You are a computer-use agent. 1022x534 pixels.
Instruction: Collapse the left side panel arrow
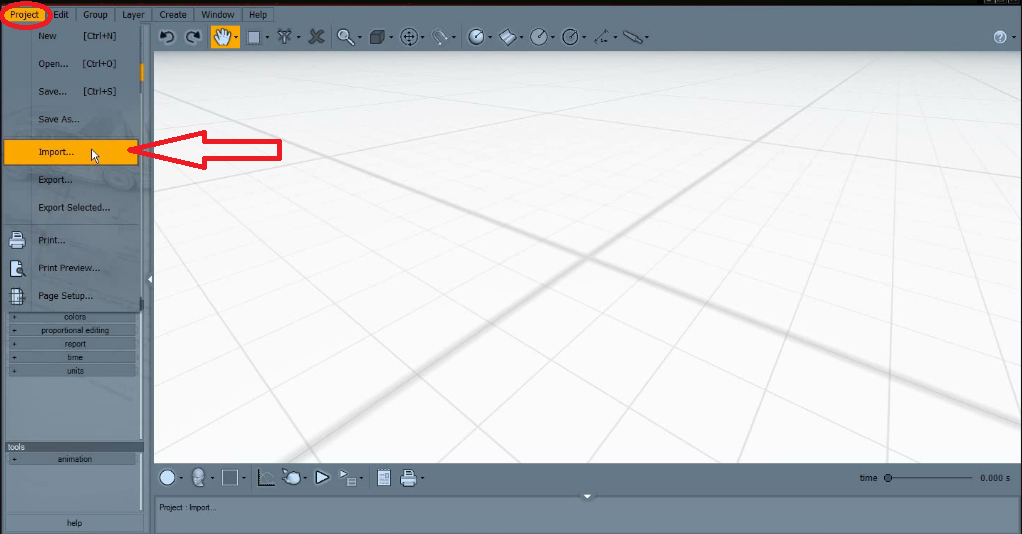coord(150,279)
